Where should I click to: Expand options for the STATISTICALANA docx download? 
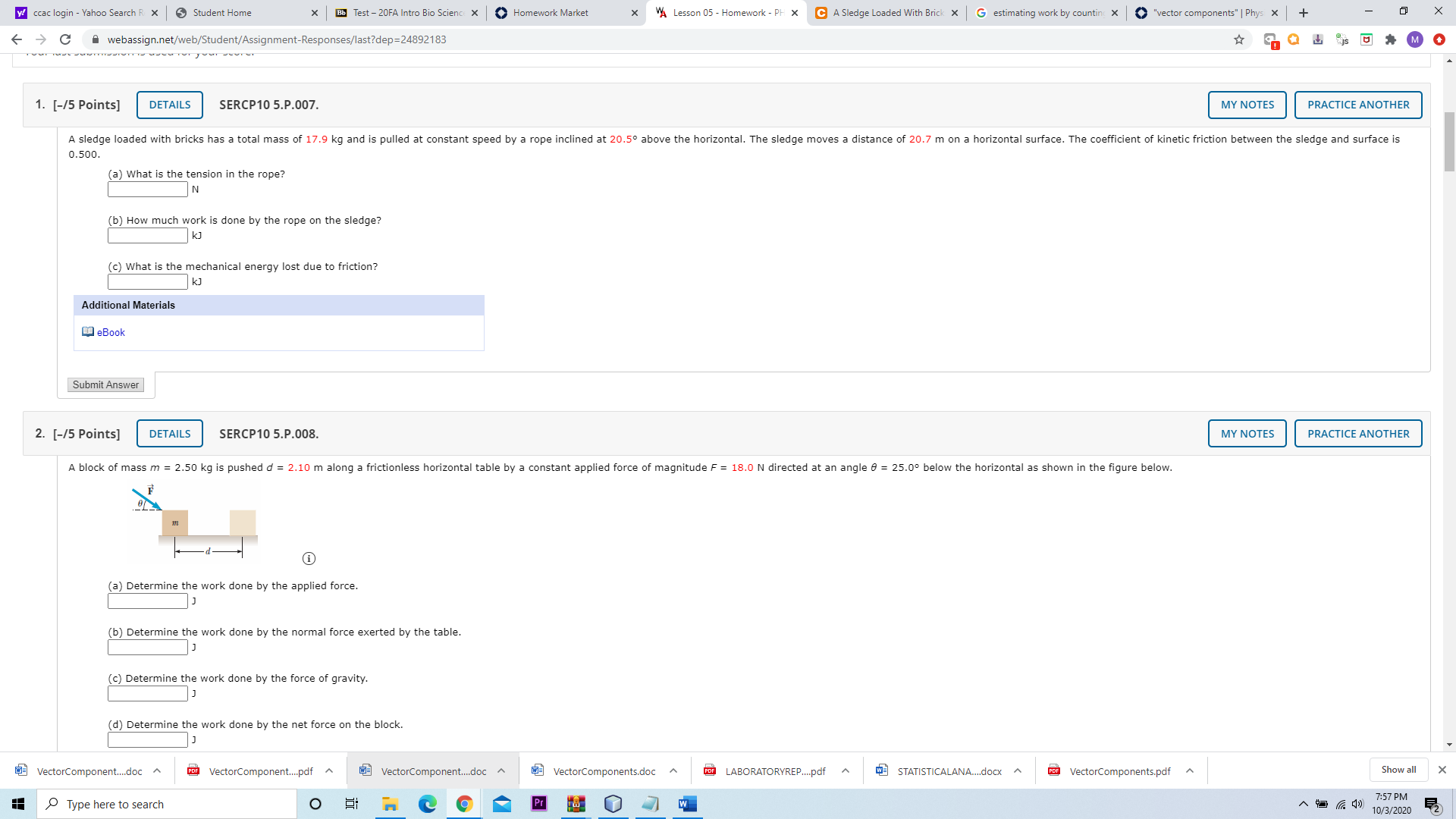1018,771
